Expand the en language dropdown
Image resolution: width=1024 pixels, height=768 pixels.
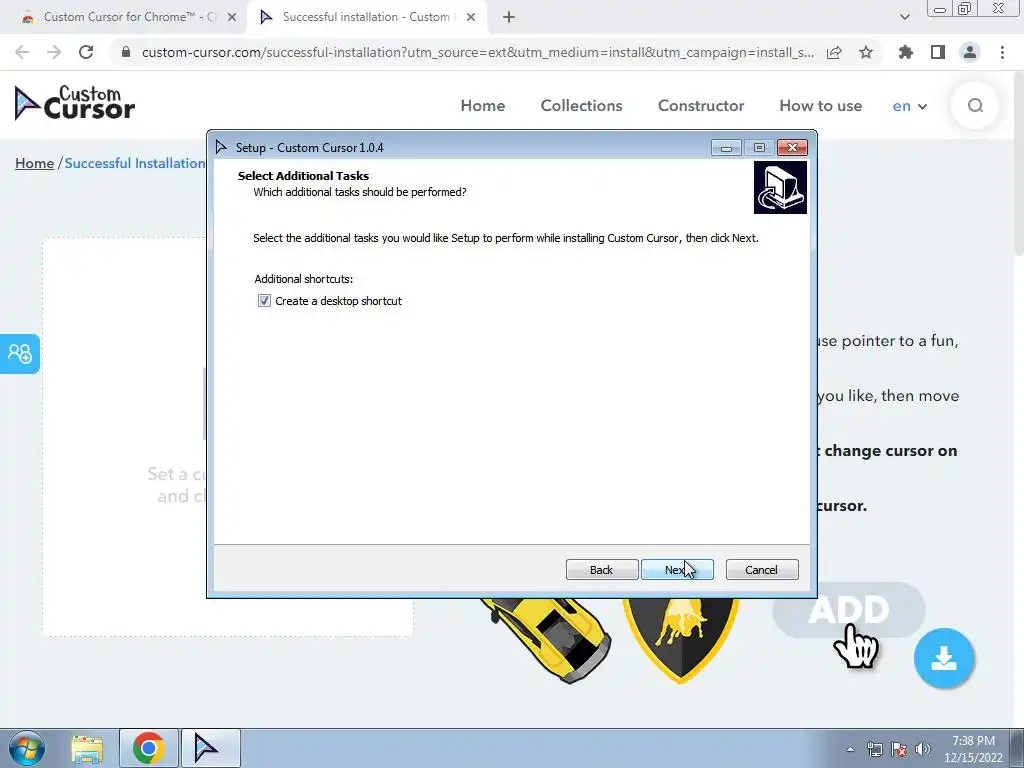pos(909,106)
